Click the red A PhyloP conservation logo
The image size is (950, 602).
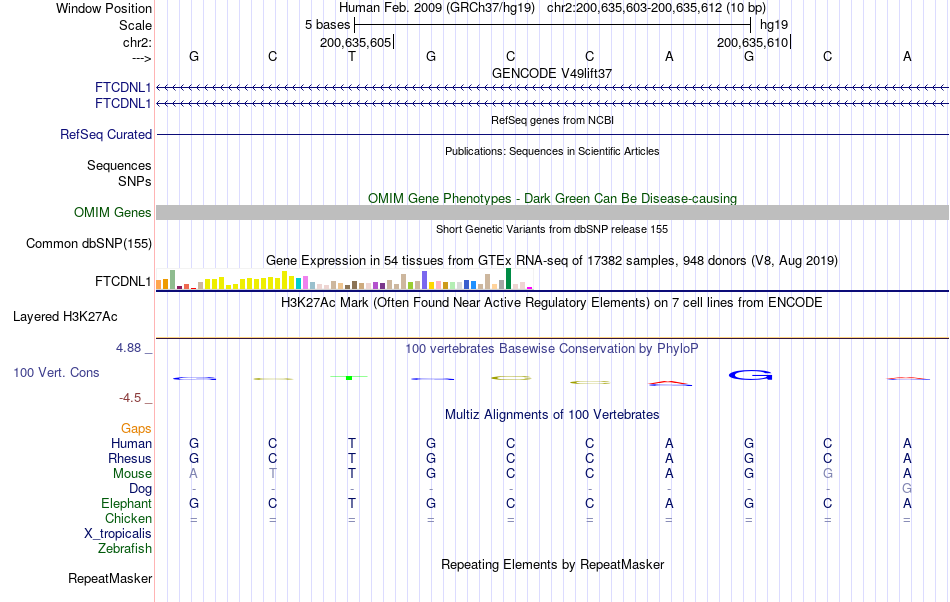(669, 383)
